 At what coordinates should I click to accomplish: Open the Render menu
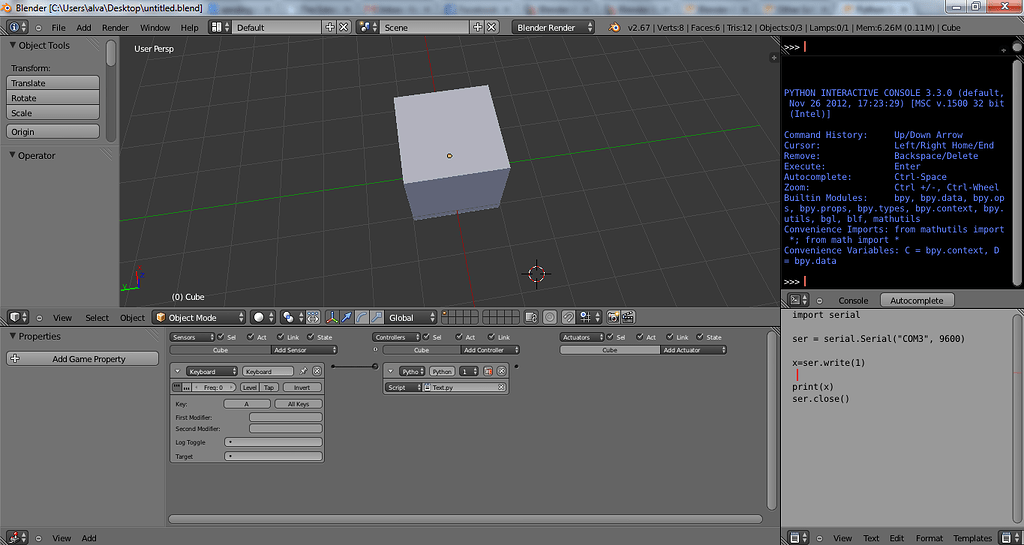coord(116,27)
